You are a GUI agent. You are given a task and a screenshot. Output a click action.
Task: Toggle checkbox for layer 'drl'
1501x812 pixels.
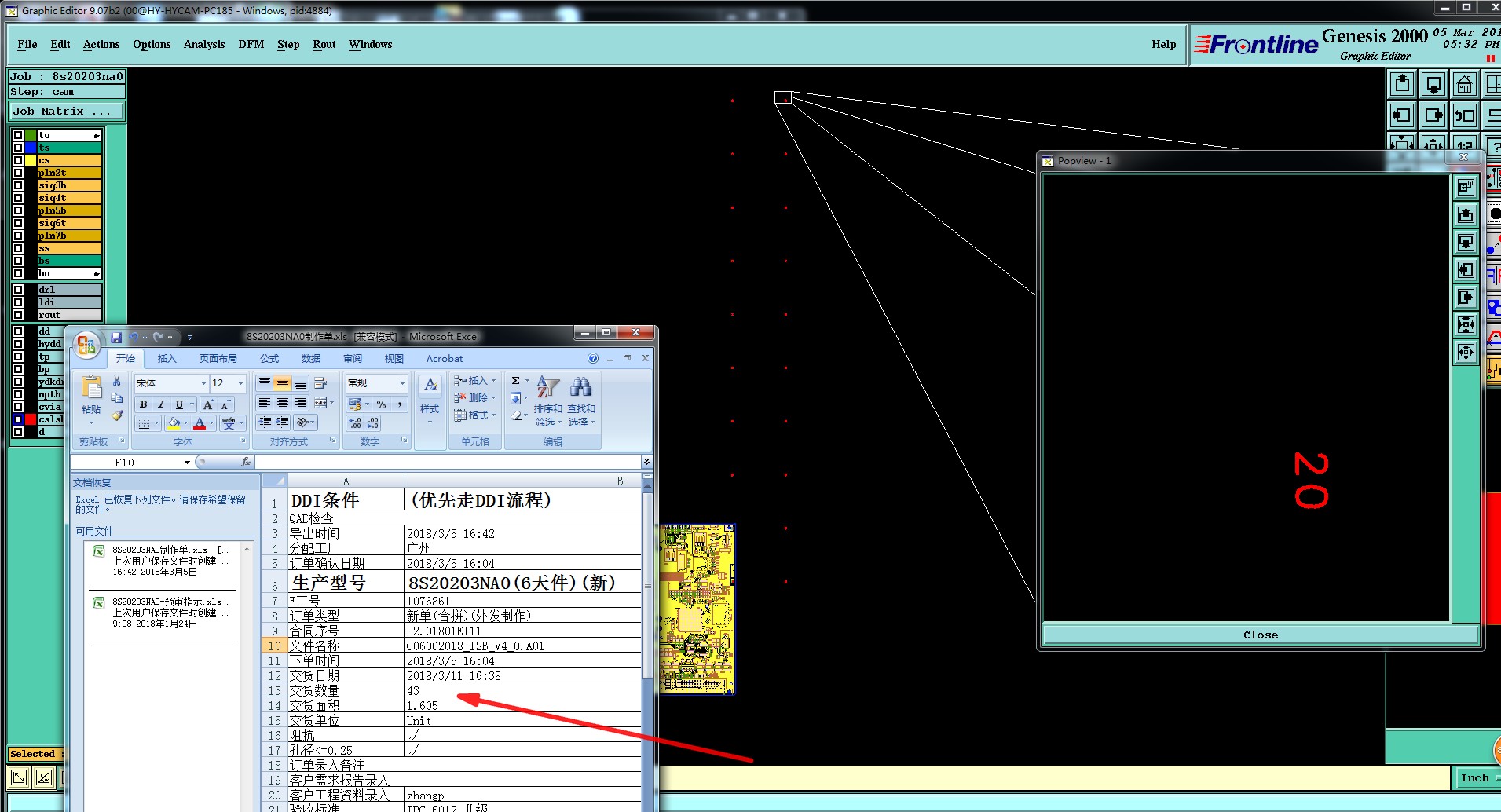[x=18, y=290]
